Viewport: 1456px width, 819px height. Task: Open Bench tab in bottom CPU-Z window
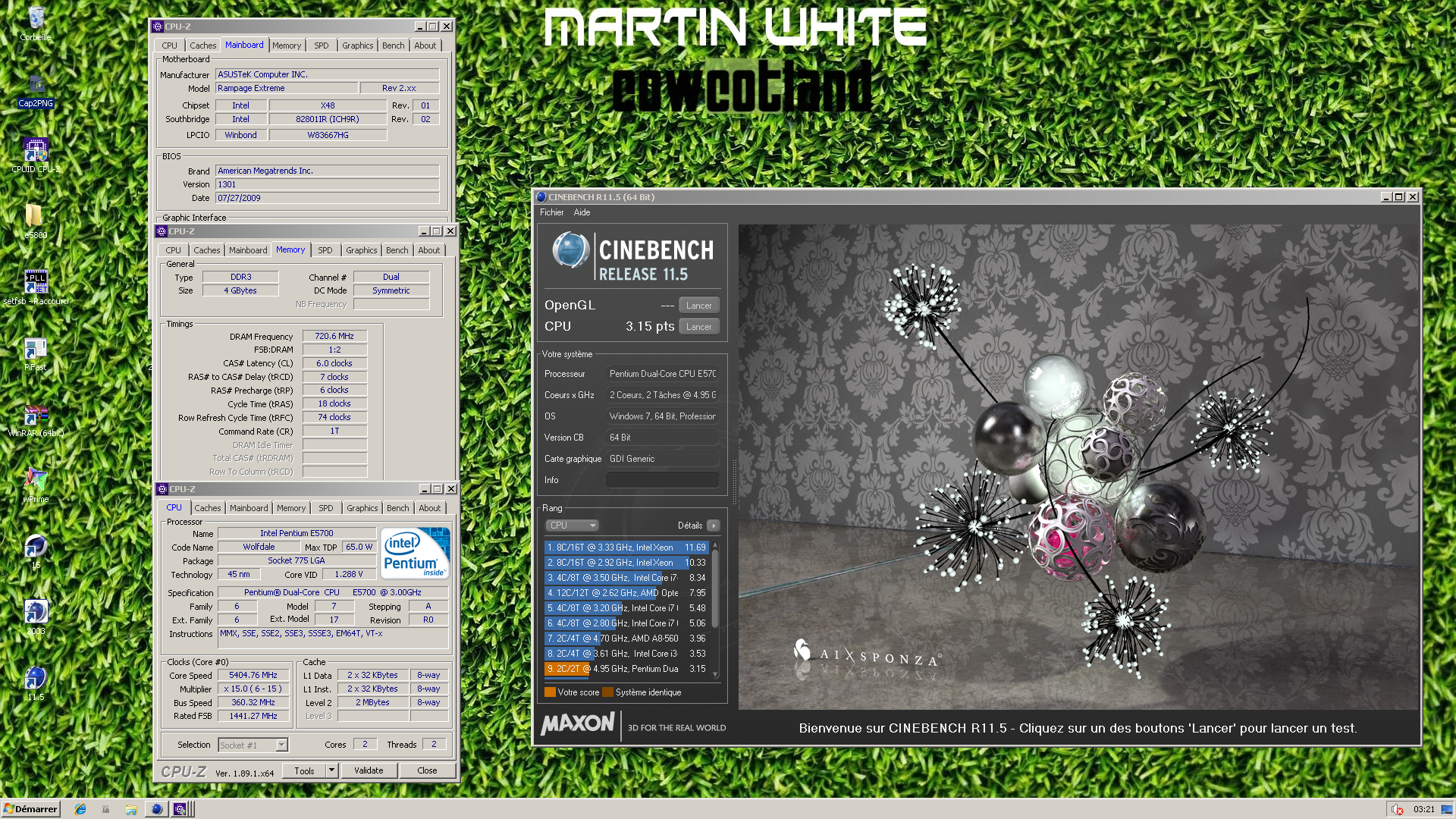click(397, 508)
